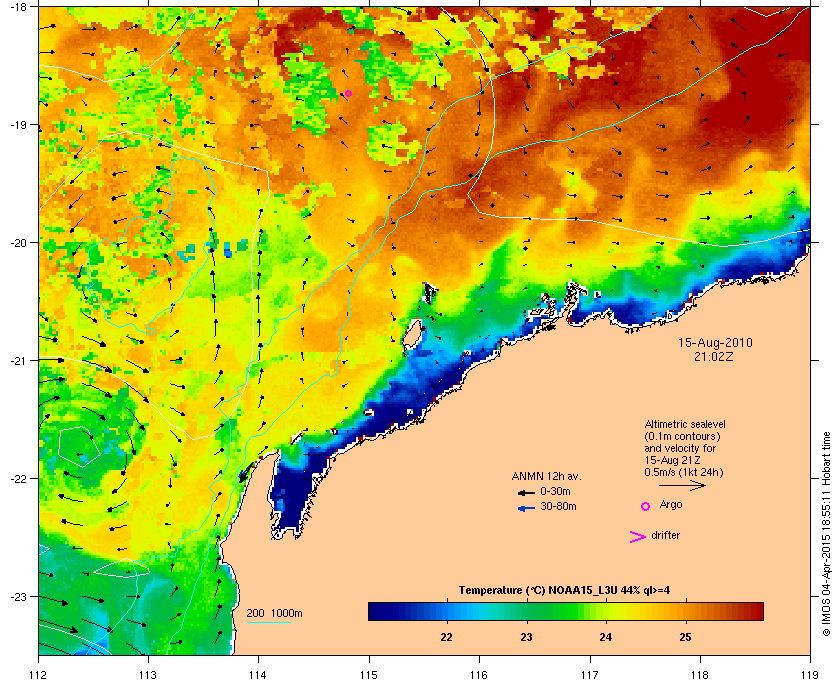Click the colorbar tick label '24'
The image size is (840, 680).
(606, 637)
